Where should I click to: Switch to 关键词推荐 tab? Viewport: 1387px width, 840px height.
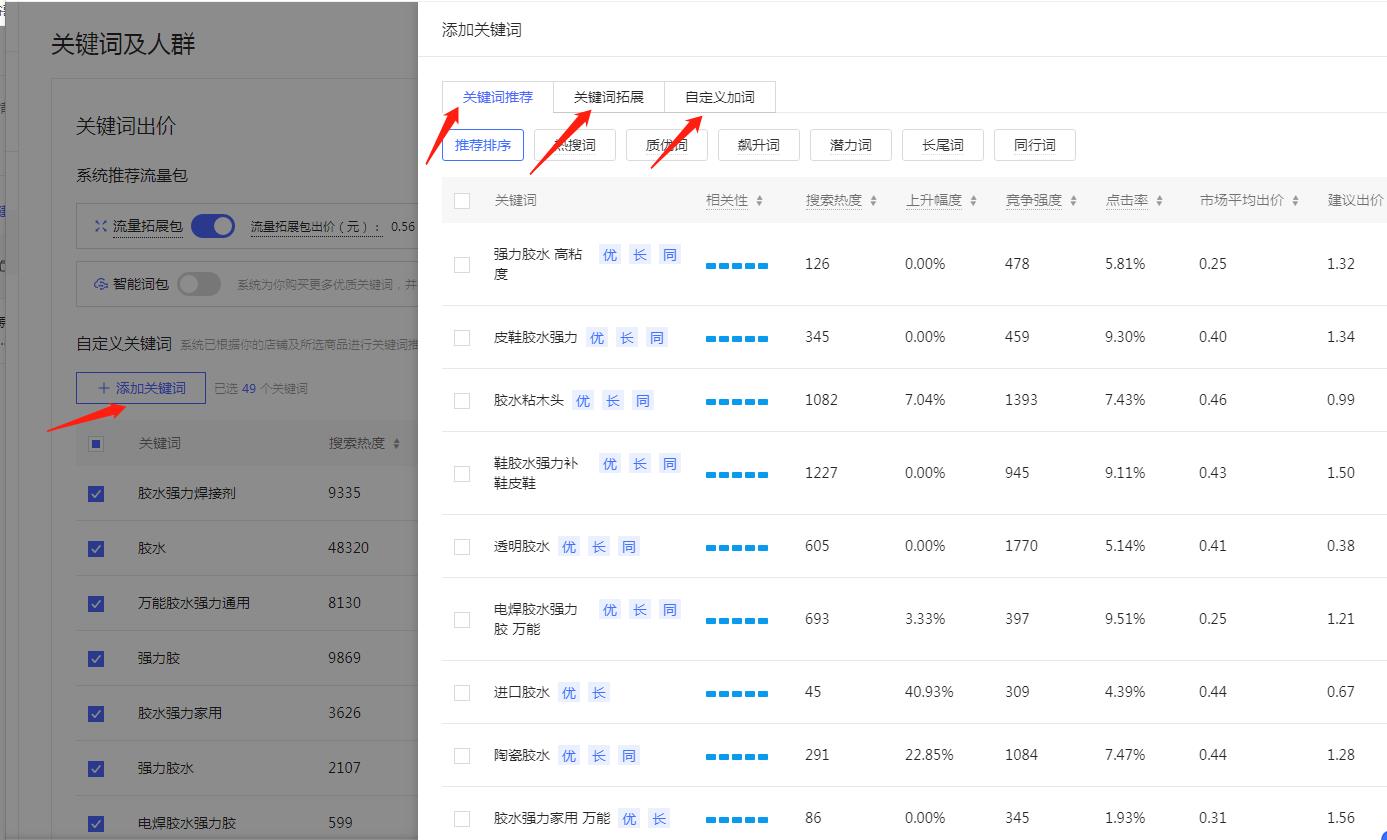(x=498, y=97)
